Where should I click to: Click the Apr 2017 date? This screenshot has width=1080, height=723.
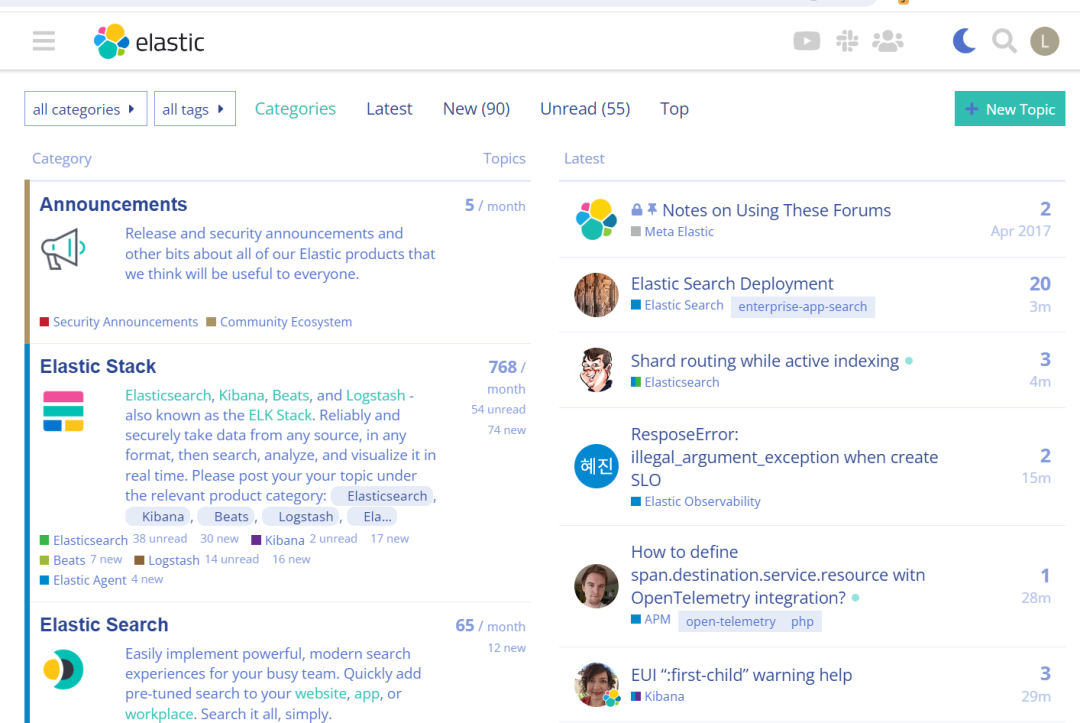pyautogui.click(x=1020, y=231)
